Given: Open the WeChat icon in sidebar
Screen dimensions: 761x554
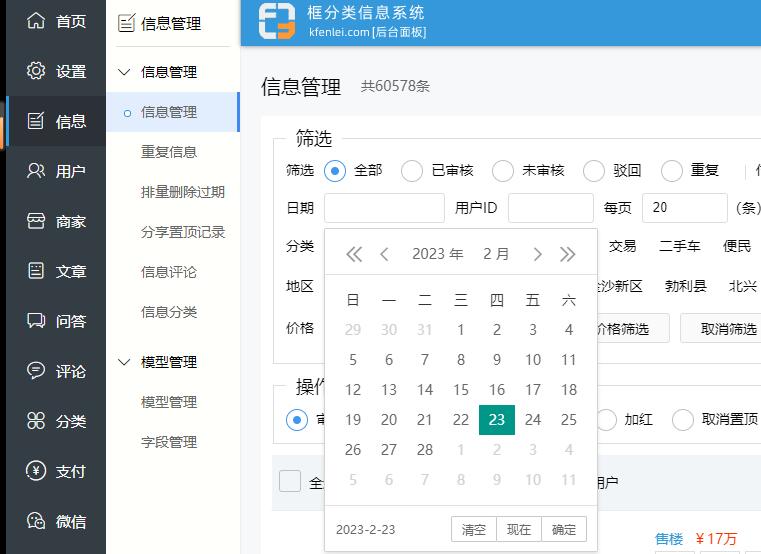Looking at the screenshot, I should click(x=36, y=521).
